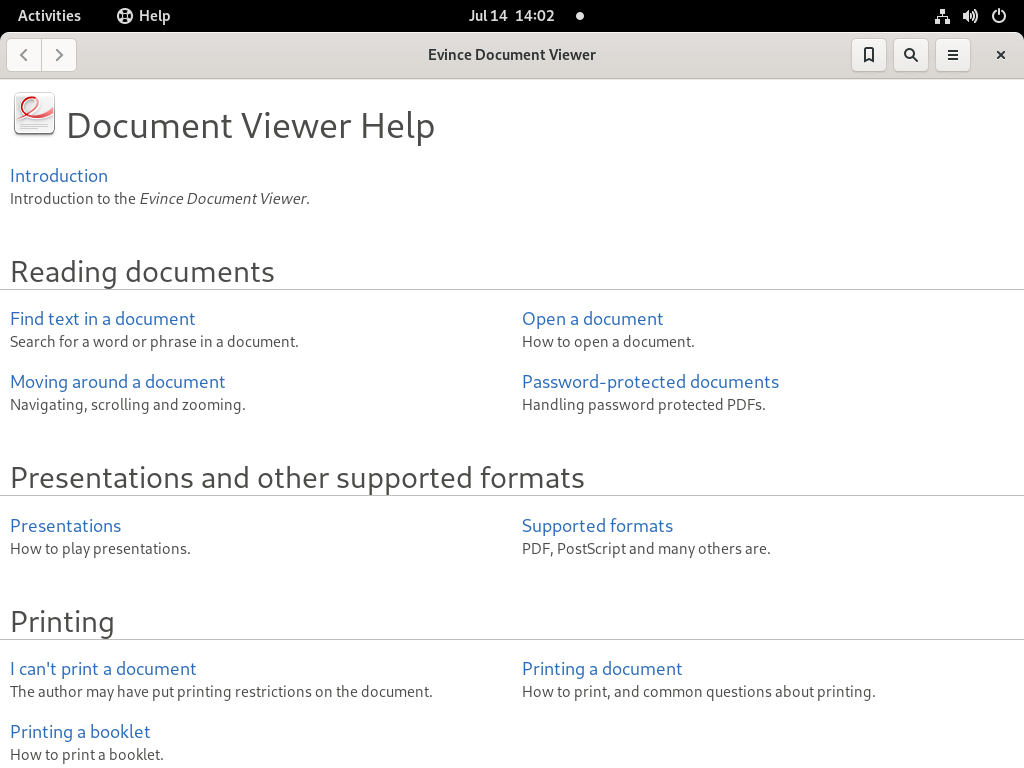The height and width of the screenshot is (768, 1024).
Task: Open 'Moving around a document' link
Action: (118, 381)
